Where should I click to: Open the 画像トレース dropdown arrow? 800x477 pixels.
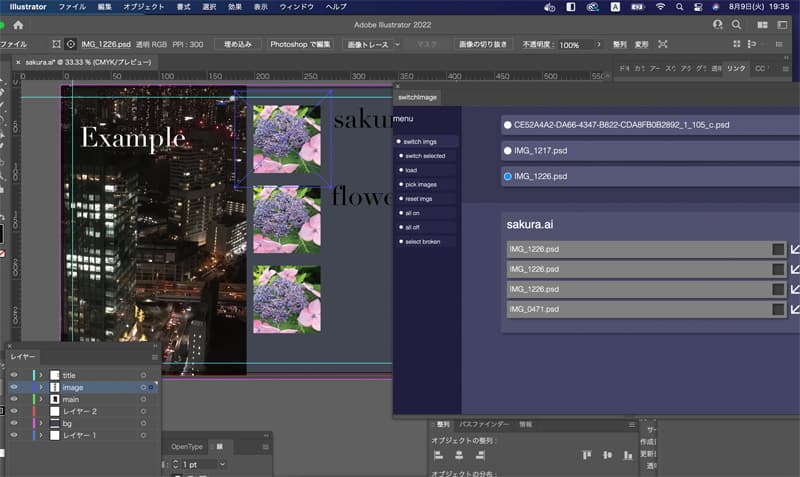[397, 44]
